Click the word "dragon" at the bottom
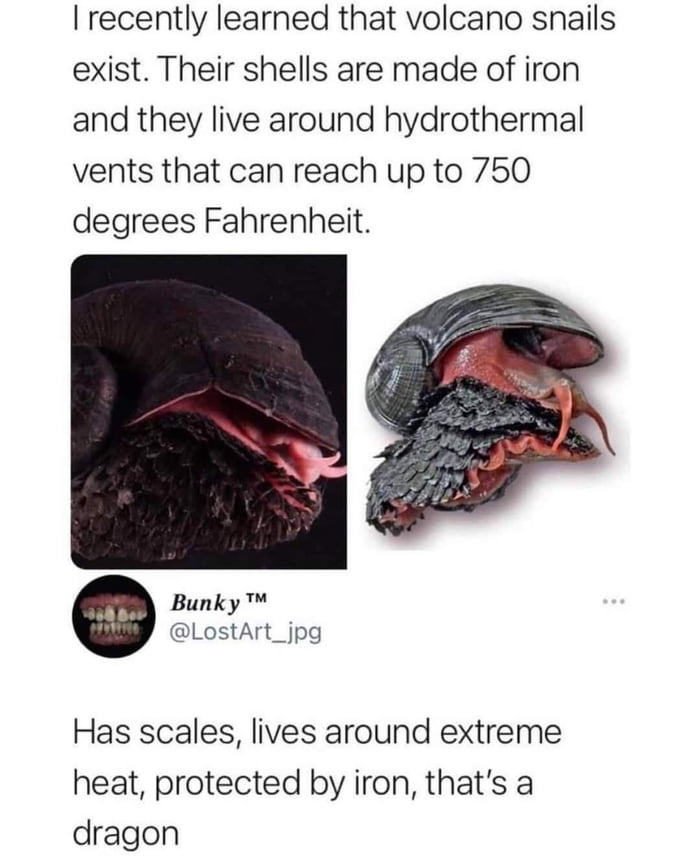The height and width of the screenshot is (859, 700). click(x=126, y=835)
